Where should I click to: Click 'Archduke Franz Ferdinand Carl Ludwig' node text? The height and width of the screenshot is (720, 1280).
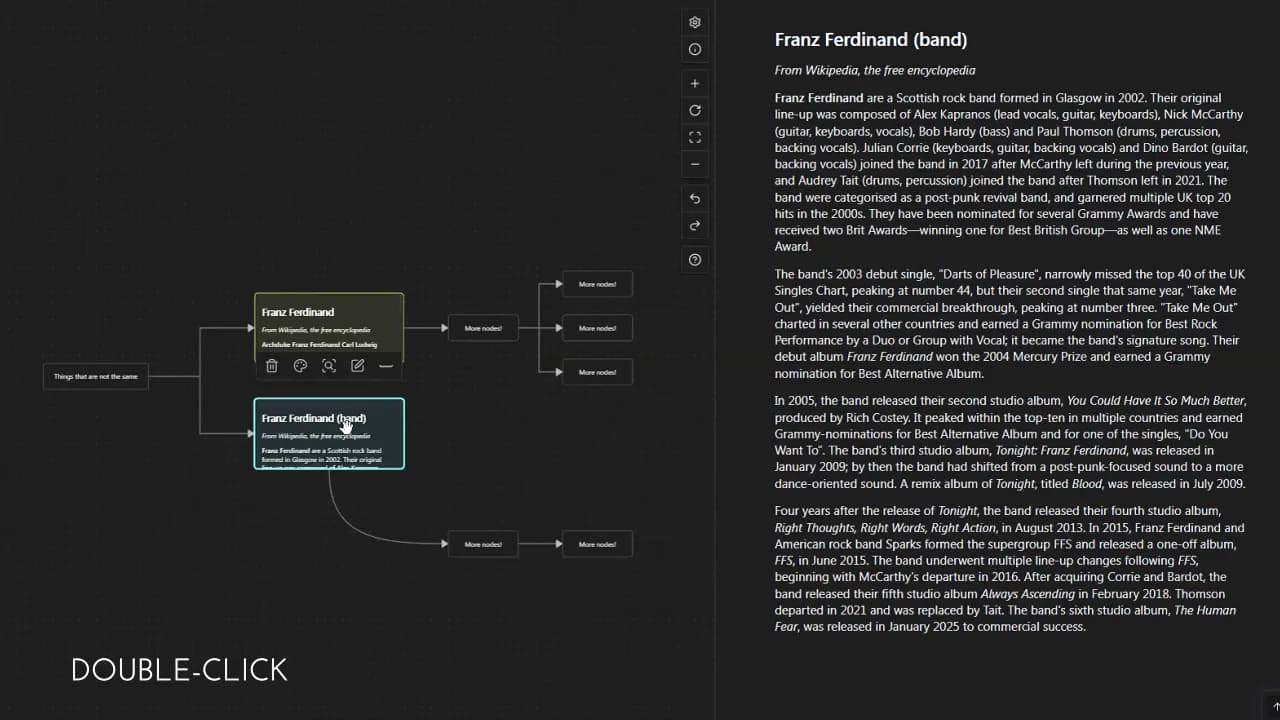pyautogui.click(x=319, y=345)
